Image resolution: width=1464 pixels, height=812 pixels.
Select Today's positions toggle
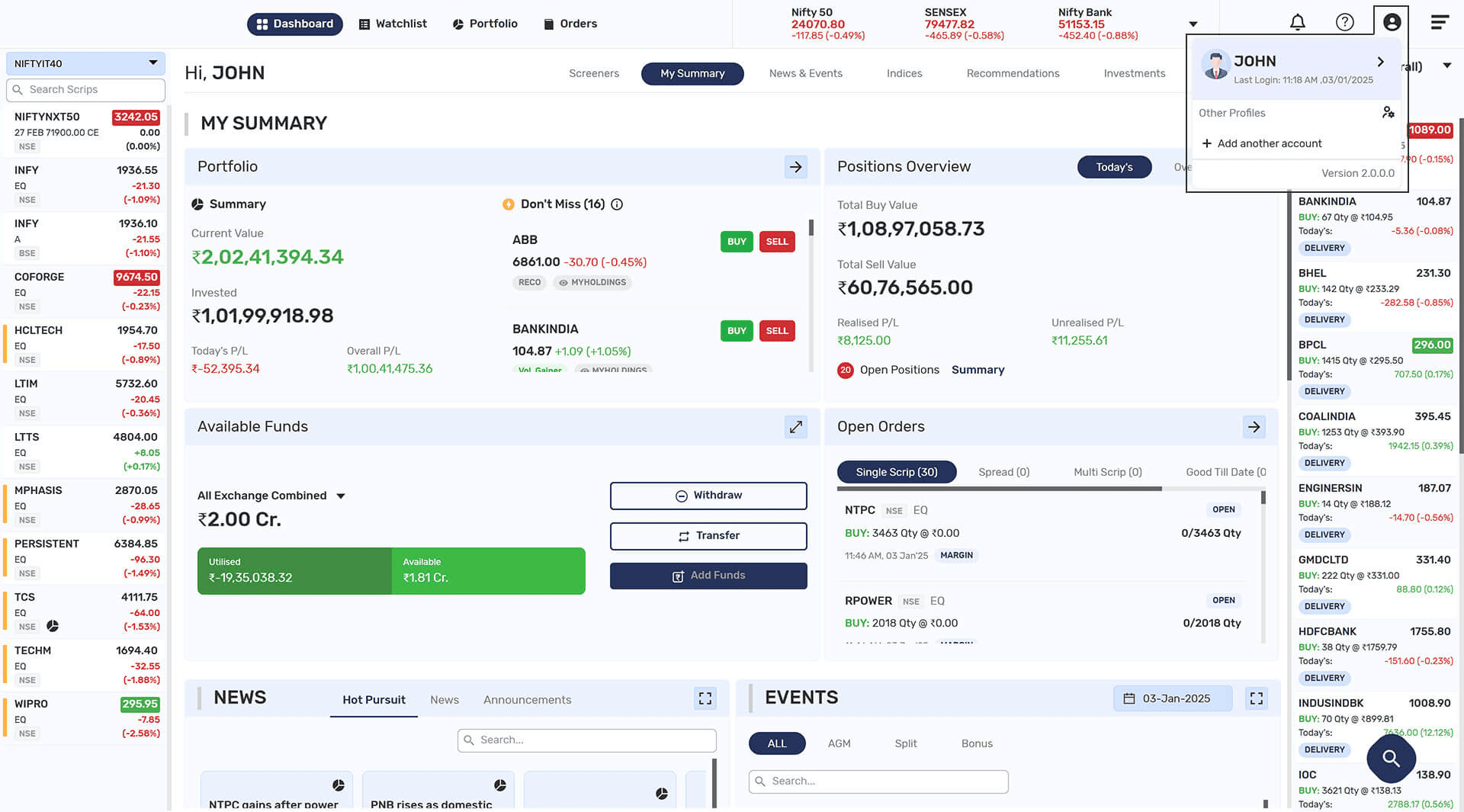click(1114, 167)
